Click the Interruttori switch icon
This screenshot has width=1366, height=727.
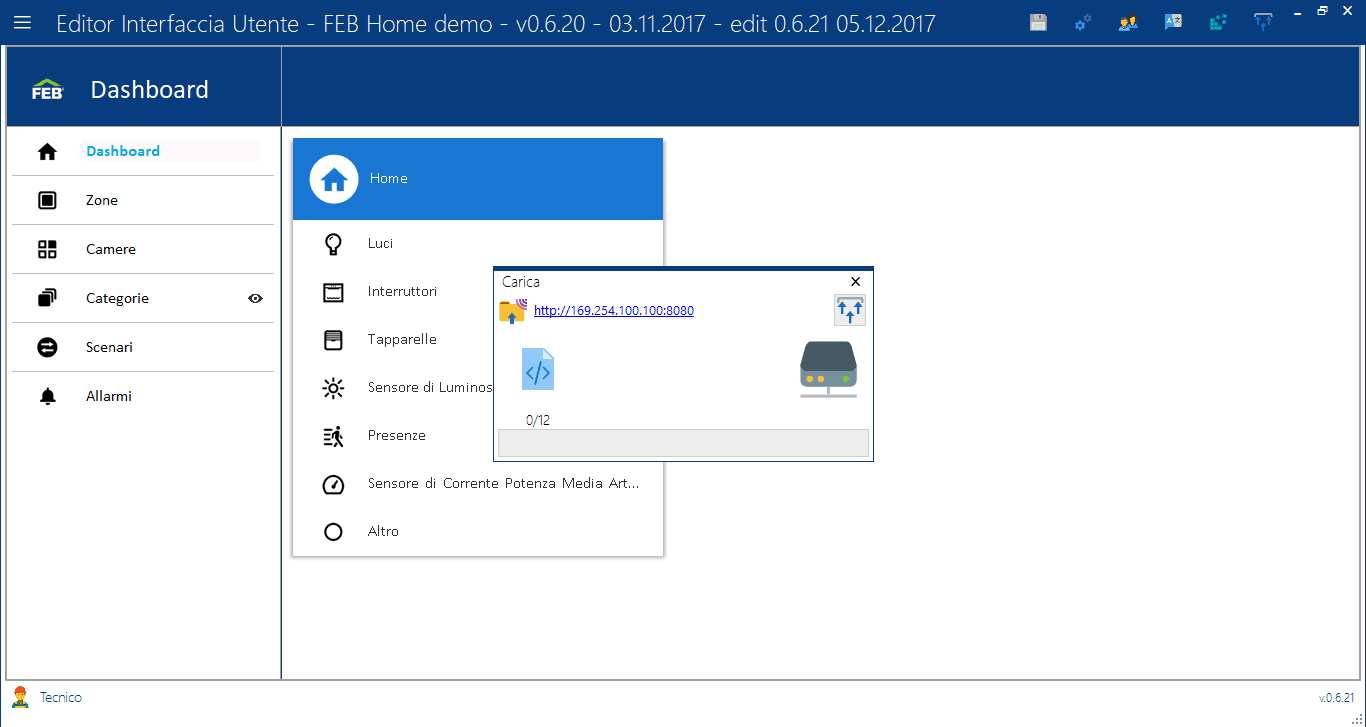(x=333, y=292)
